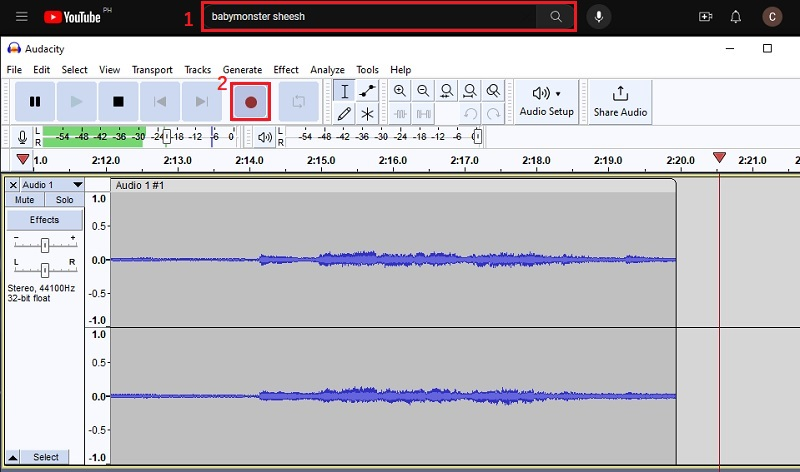Click the playback level slider handle
This screenshot has width=800, height=472.
click(477, 136)
